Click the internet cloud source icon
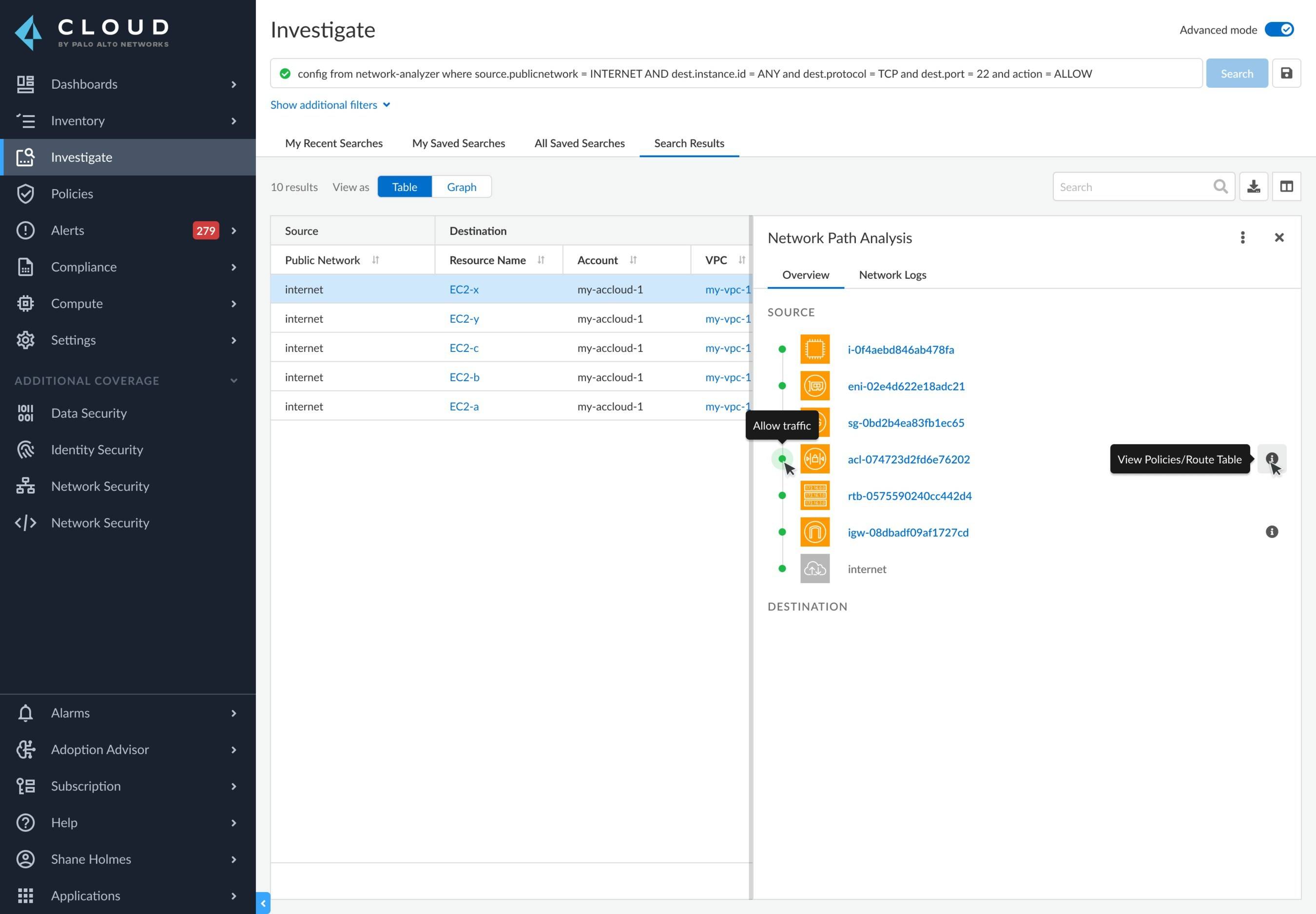The width and height of the screenshot is (1316, 914). [814, 568]
